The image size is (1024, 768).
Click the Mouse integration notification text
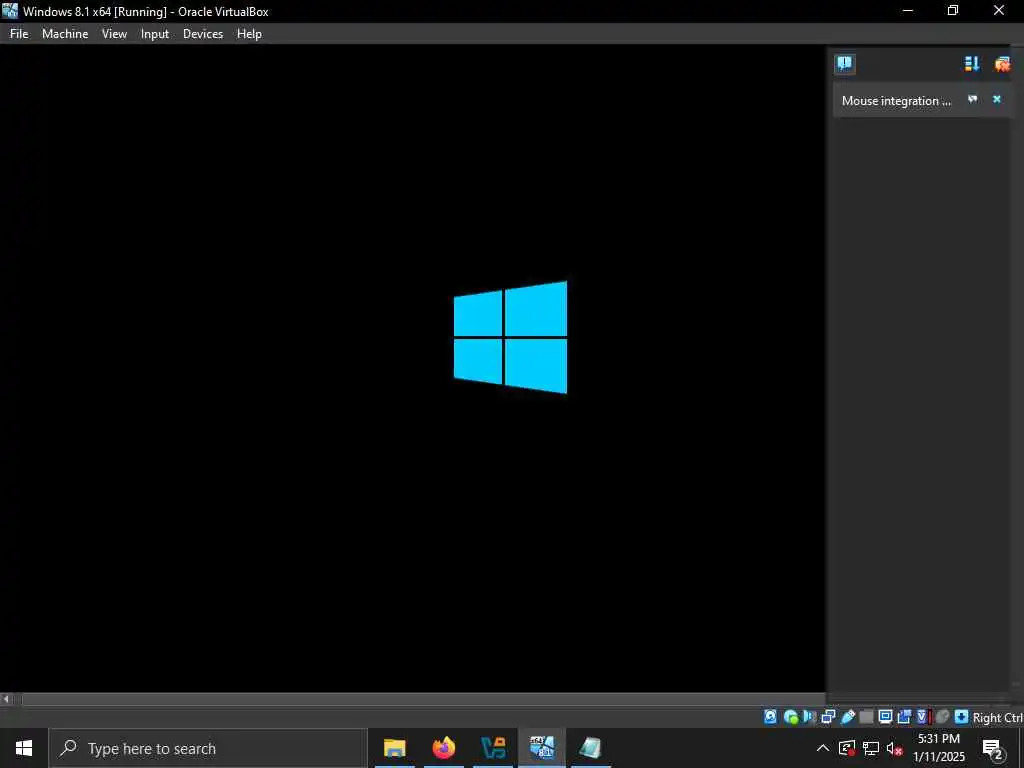(x=896, y=101)
